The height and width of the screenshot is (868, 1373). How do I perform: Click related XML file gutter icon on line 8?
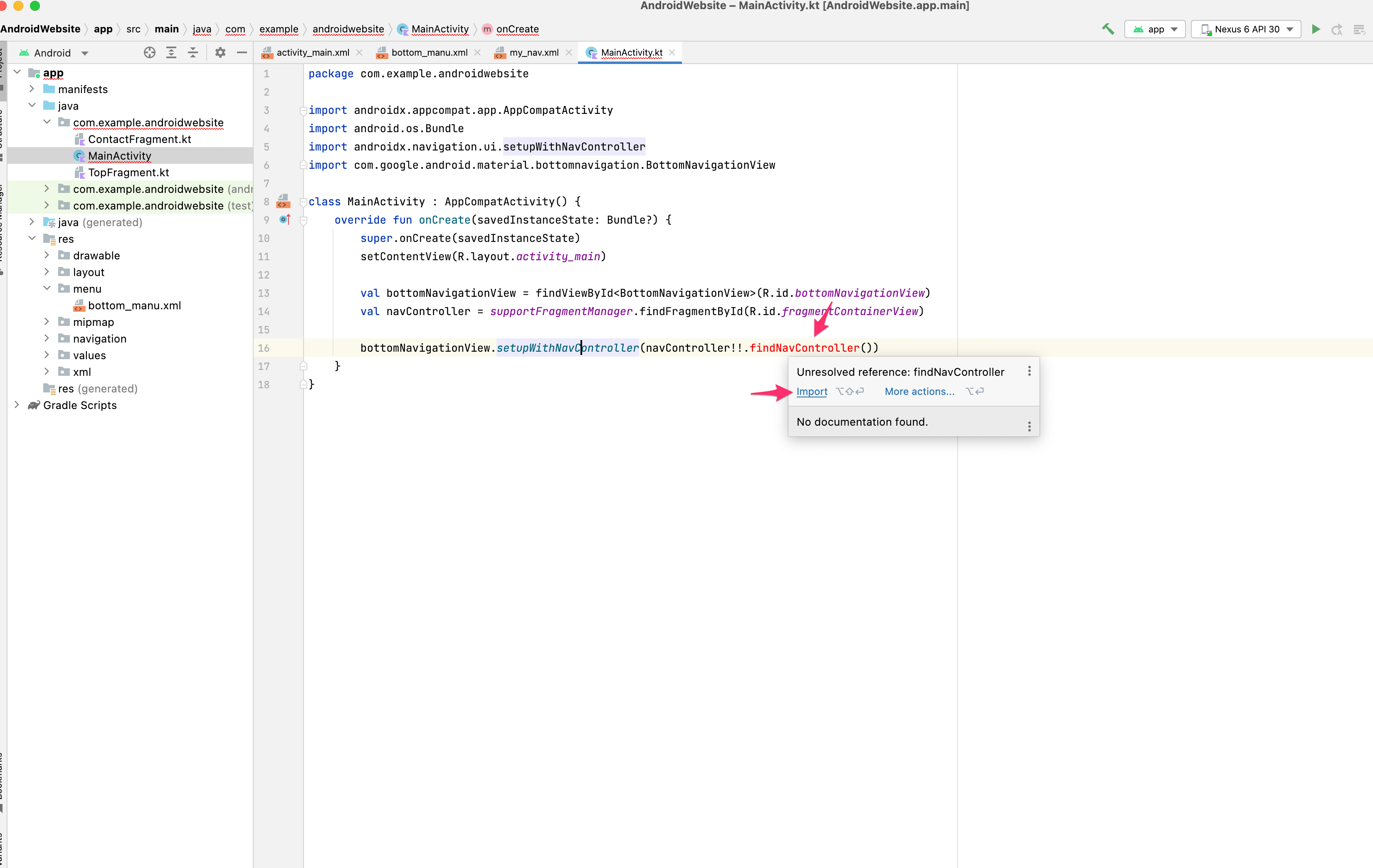(283, 201)
